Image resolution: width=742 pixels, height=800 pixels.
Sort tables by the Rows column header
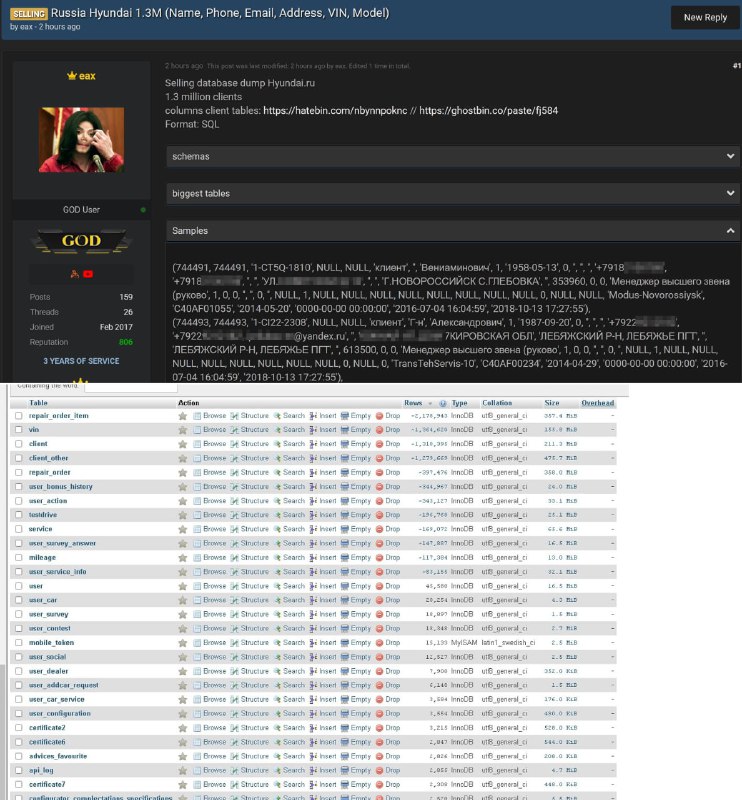click(x=412, y=403)
